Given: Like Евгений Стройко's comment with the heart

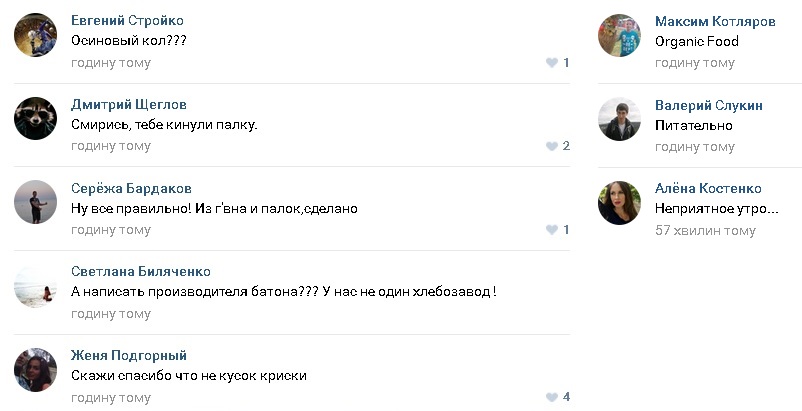Looking at the screenshot, I should (551, 63).
